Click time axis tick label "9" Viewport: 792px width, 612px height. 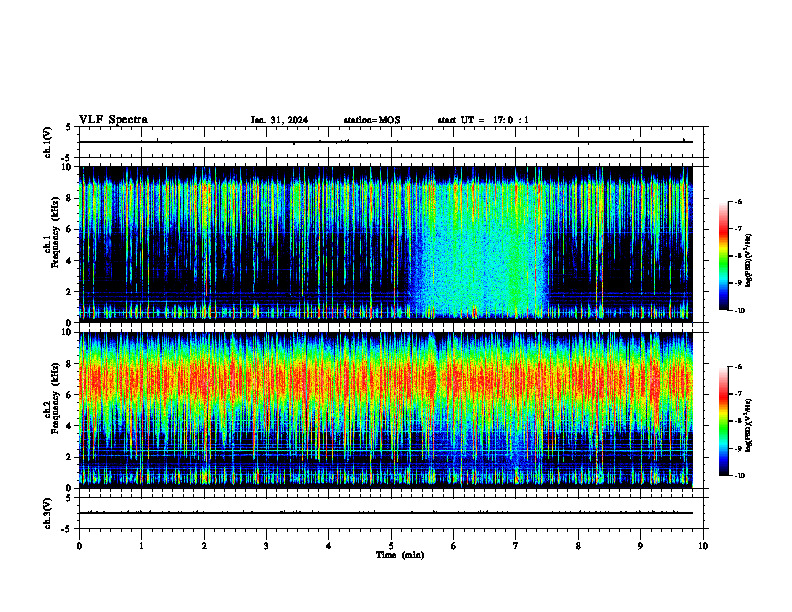pos(640,546)
